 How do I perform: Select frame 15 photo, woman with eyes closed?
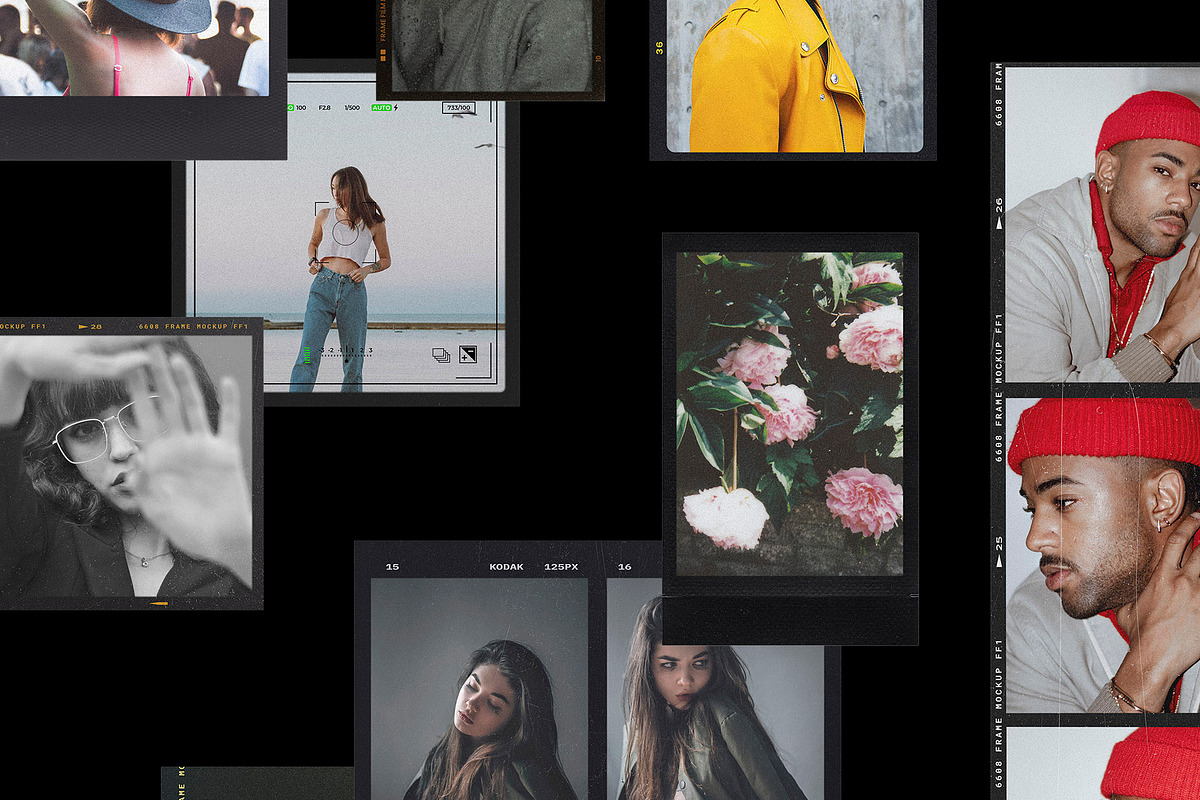click(x=479, y=688)
